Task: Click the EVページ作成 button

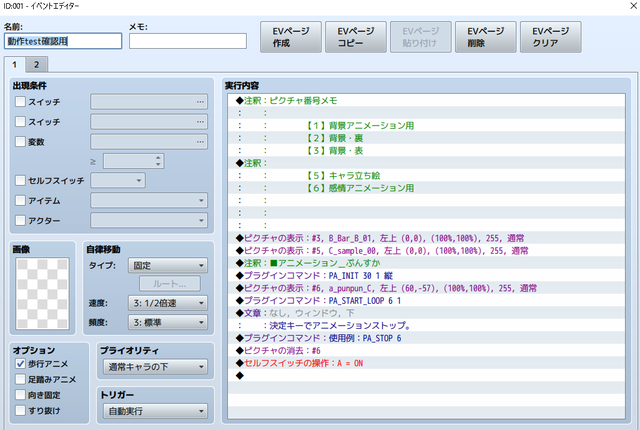Action: [291, 37]
